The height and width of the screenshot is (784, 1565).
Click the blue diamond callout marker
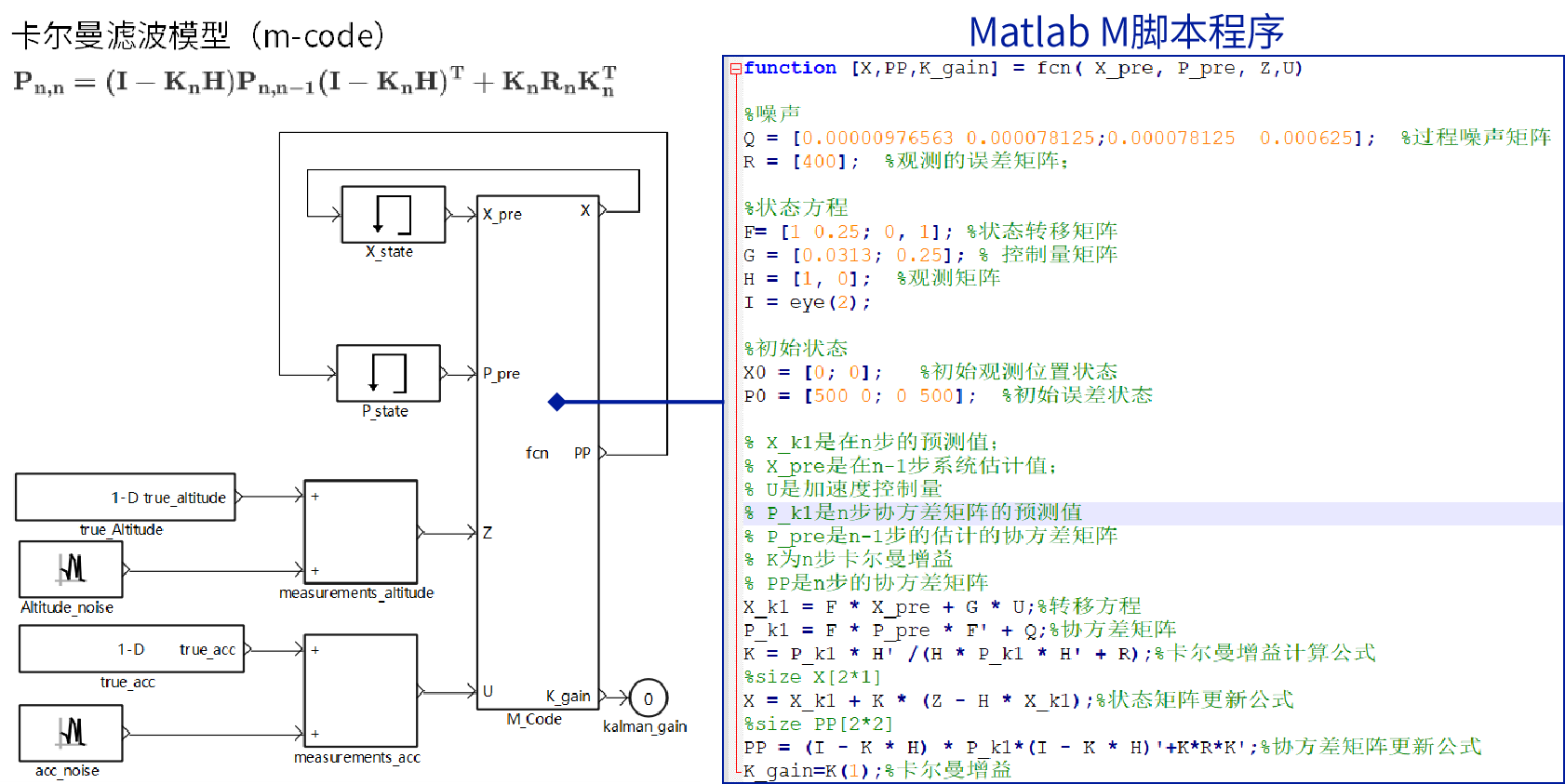(556, 402)
